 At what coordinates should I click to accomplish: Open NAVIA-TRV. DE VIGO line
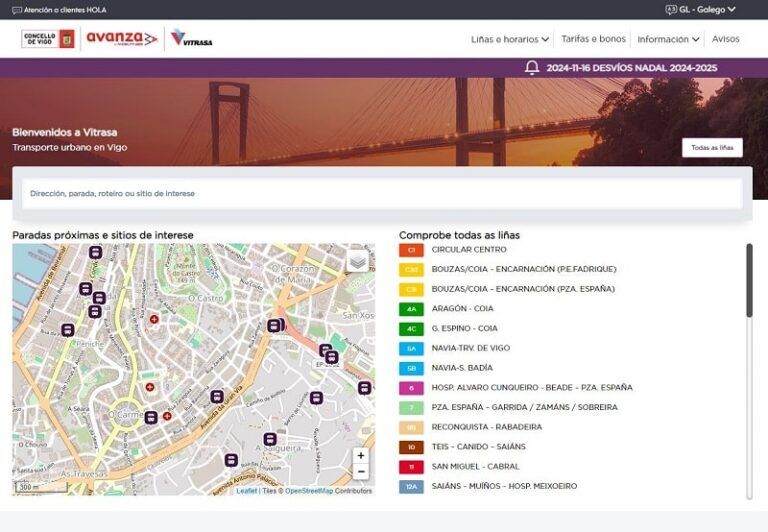[471, 348]
